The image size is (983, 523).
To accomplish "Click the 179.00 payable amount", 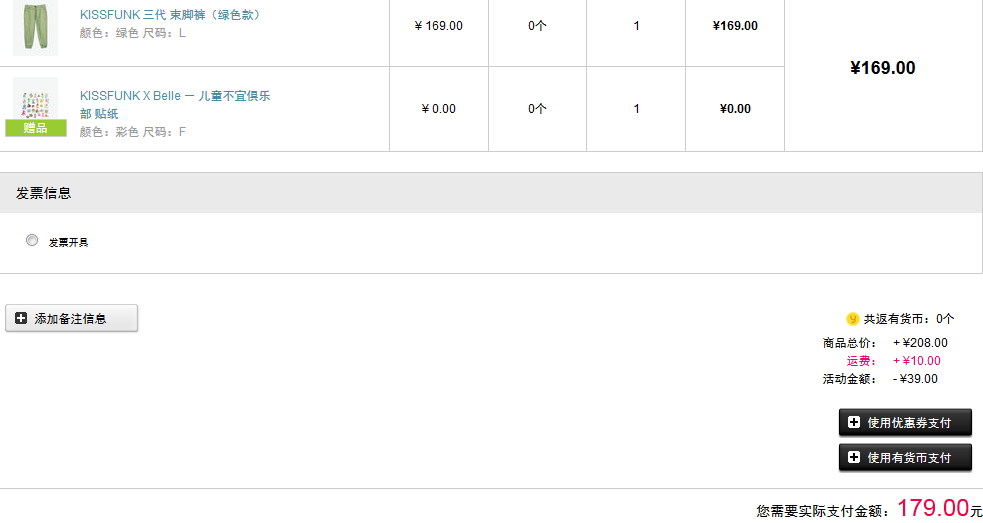I will tap(933, 507).
